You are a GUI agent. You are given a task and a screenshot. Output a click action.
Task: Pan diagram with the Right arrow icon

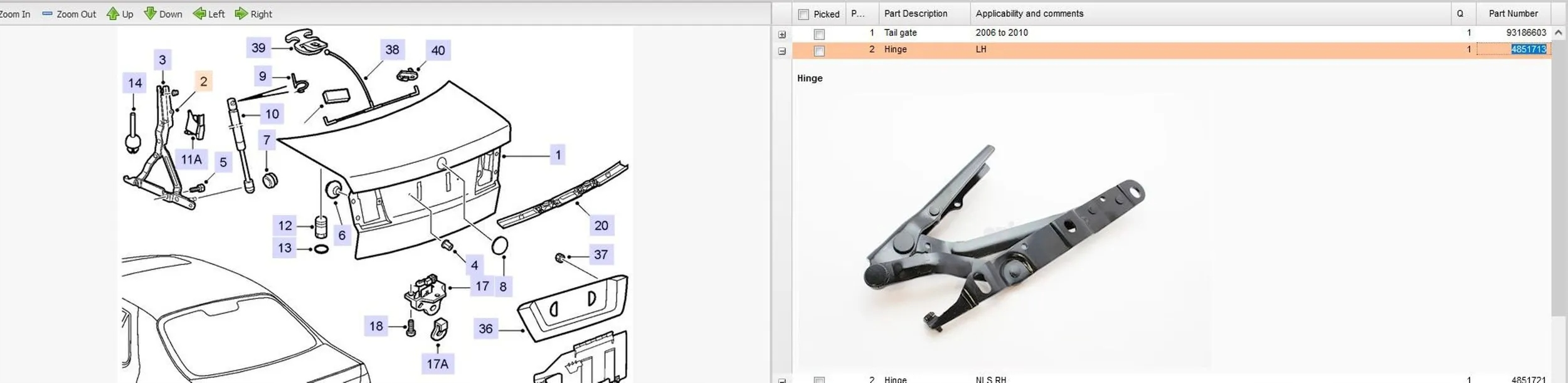pos(241,14)
